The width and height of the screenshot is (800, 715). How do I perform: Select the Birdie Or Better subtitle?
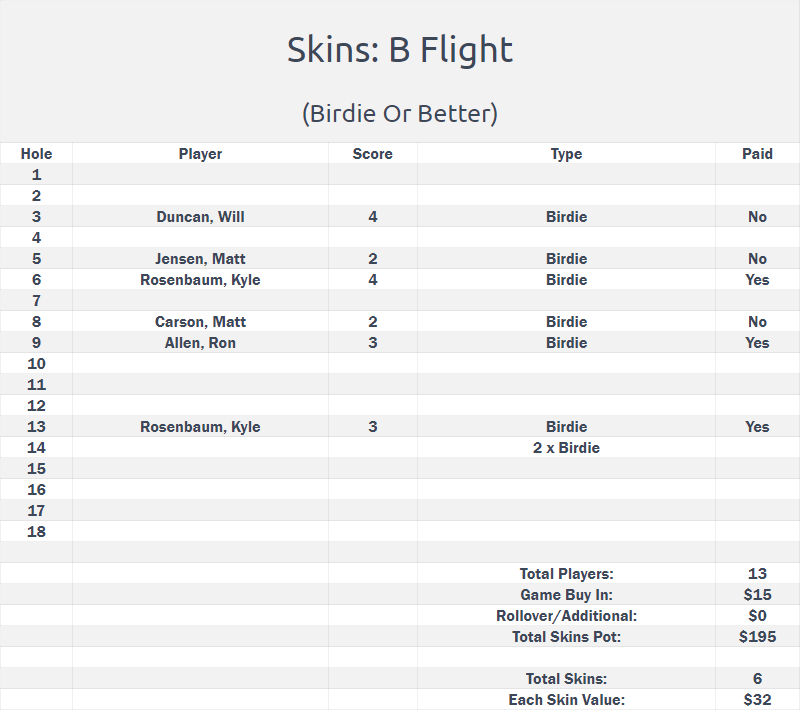tap(400, 113)
